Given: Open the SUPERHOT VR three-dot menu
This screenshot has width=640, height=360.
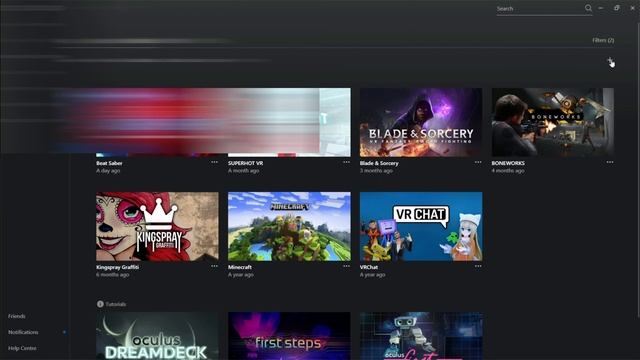Looking at the screenshot, I should coord(346,162).
